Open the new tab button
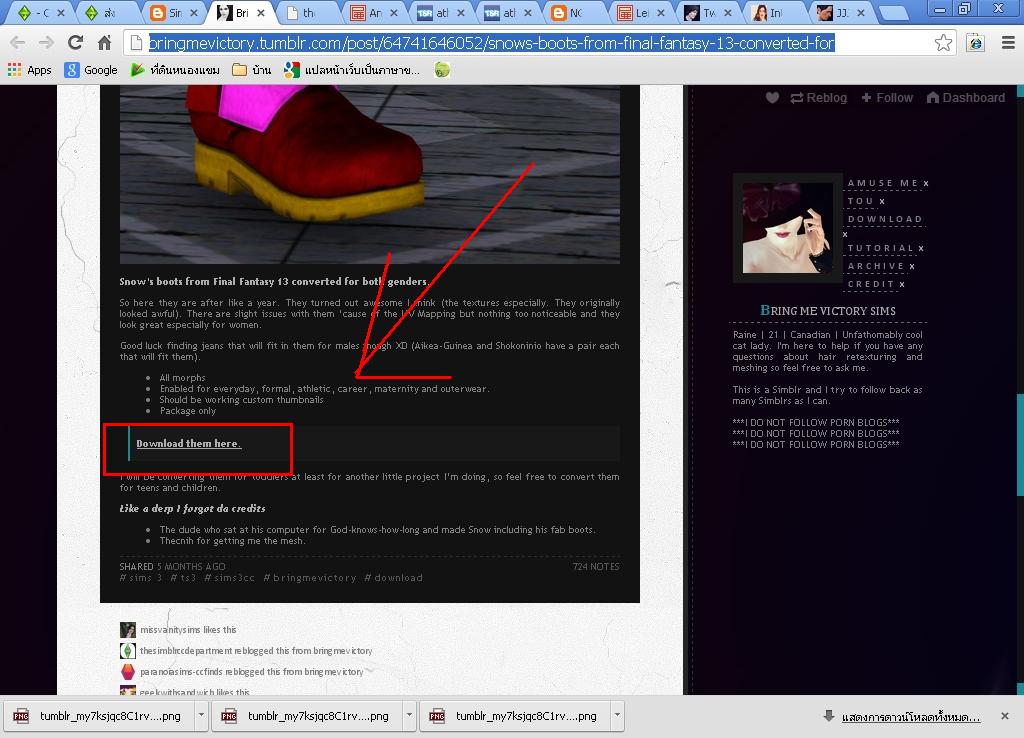The height and width of the screenshot is (738, 1024). [894, 12]
